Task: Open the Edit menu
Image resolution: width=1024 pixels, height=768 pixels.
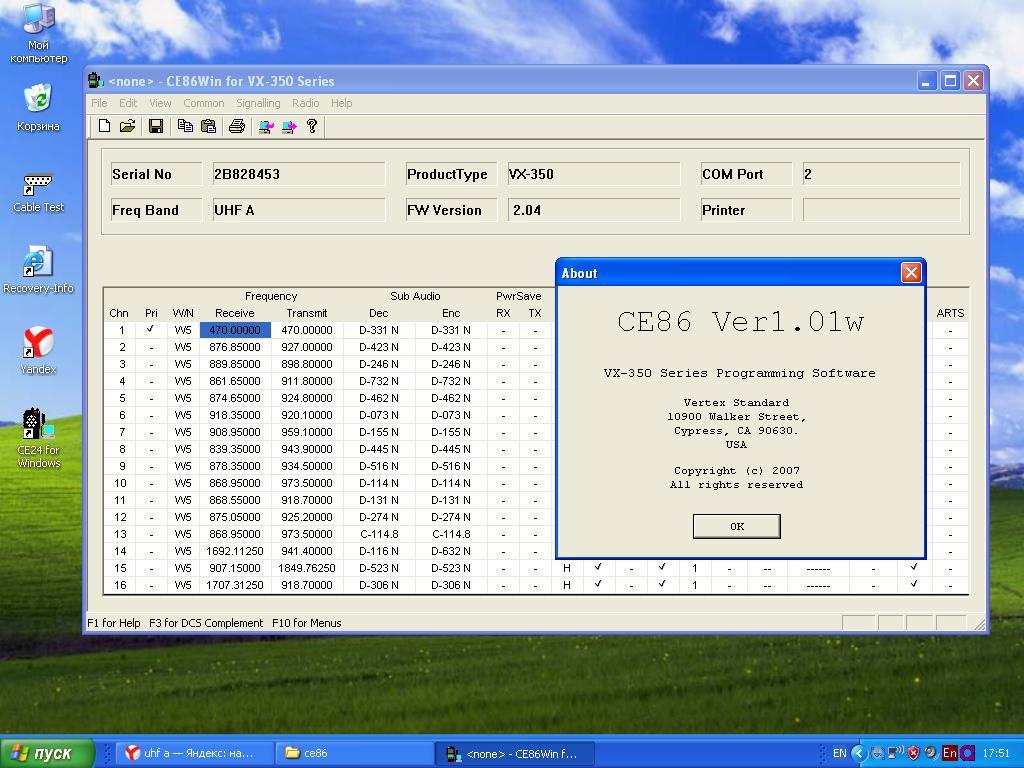Action: click(128, 103)
